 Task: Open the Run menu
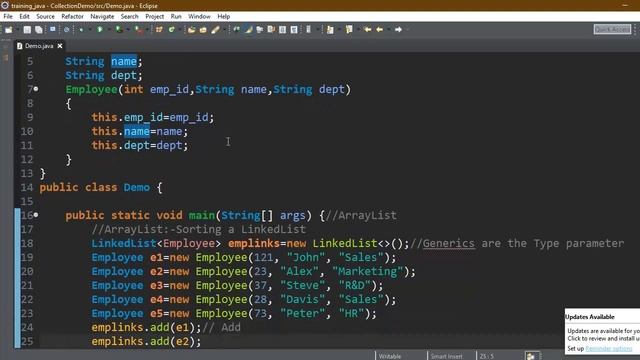(176, 16)
